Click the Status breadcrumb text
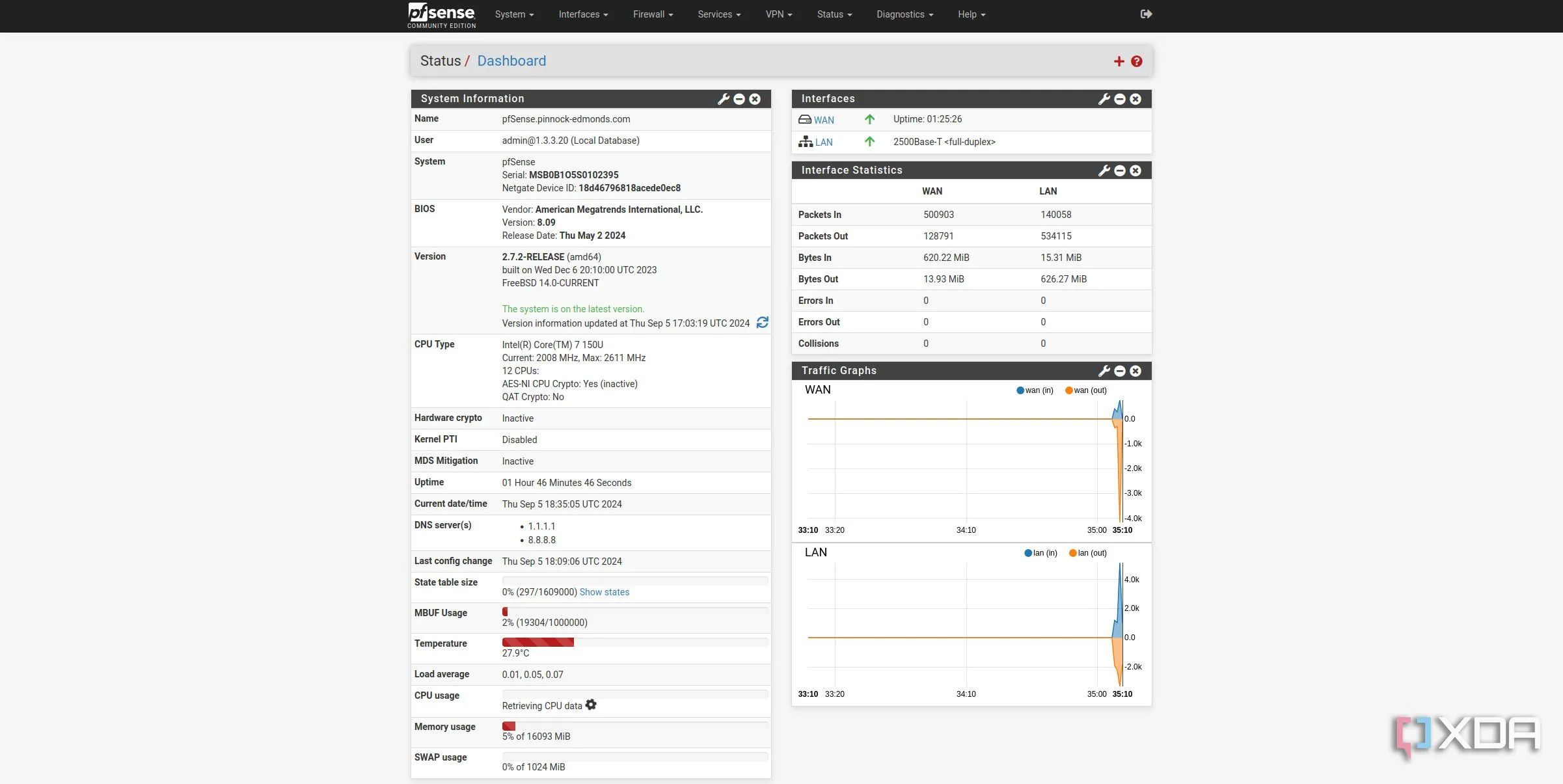This screenshot has height=784, width=1563. point(441,61)
